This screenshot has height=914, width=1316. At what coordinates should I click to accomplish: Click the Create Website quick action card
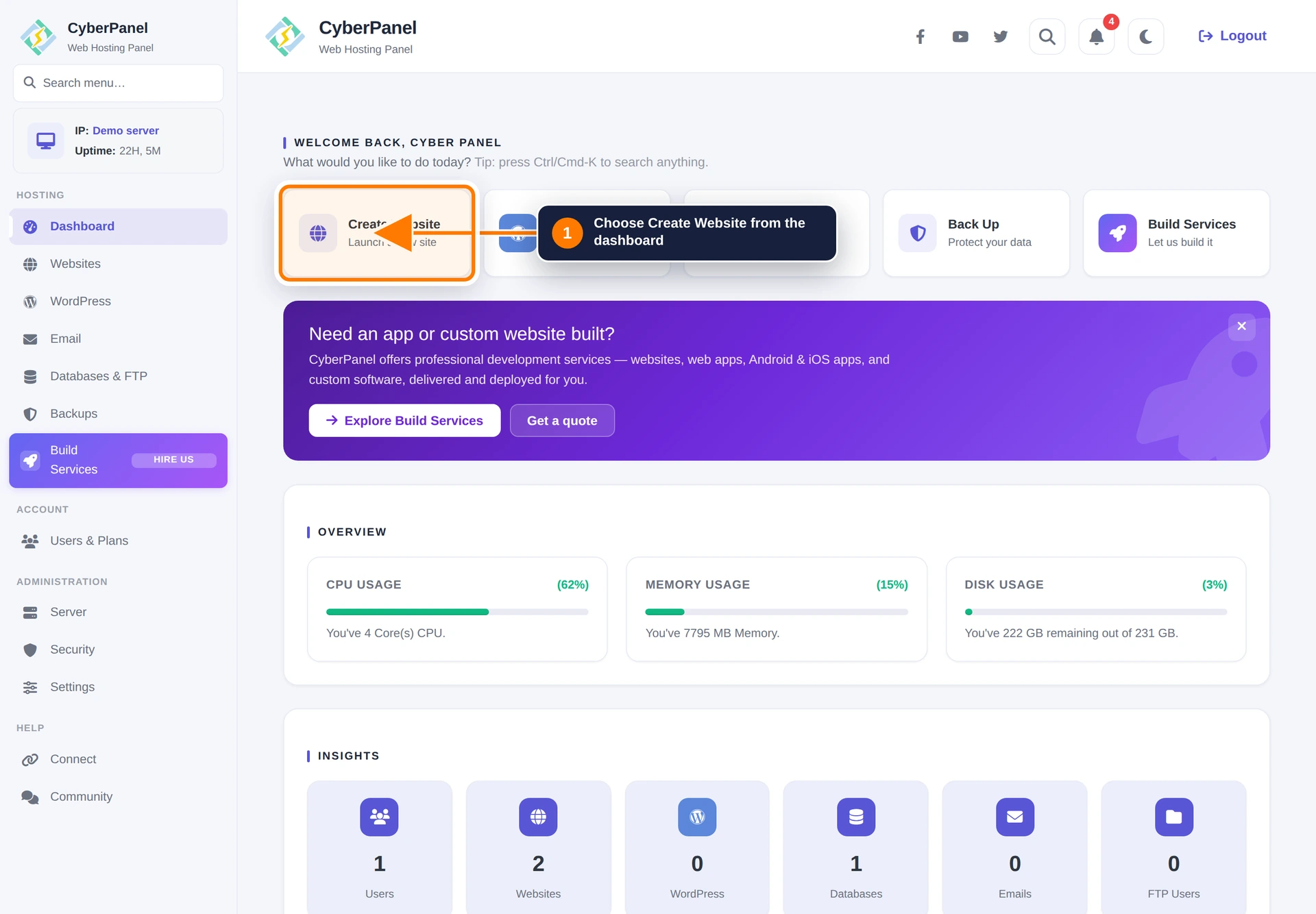376,233
